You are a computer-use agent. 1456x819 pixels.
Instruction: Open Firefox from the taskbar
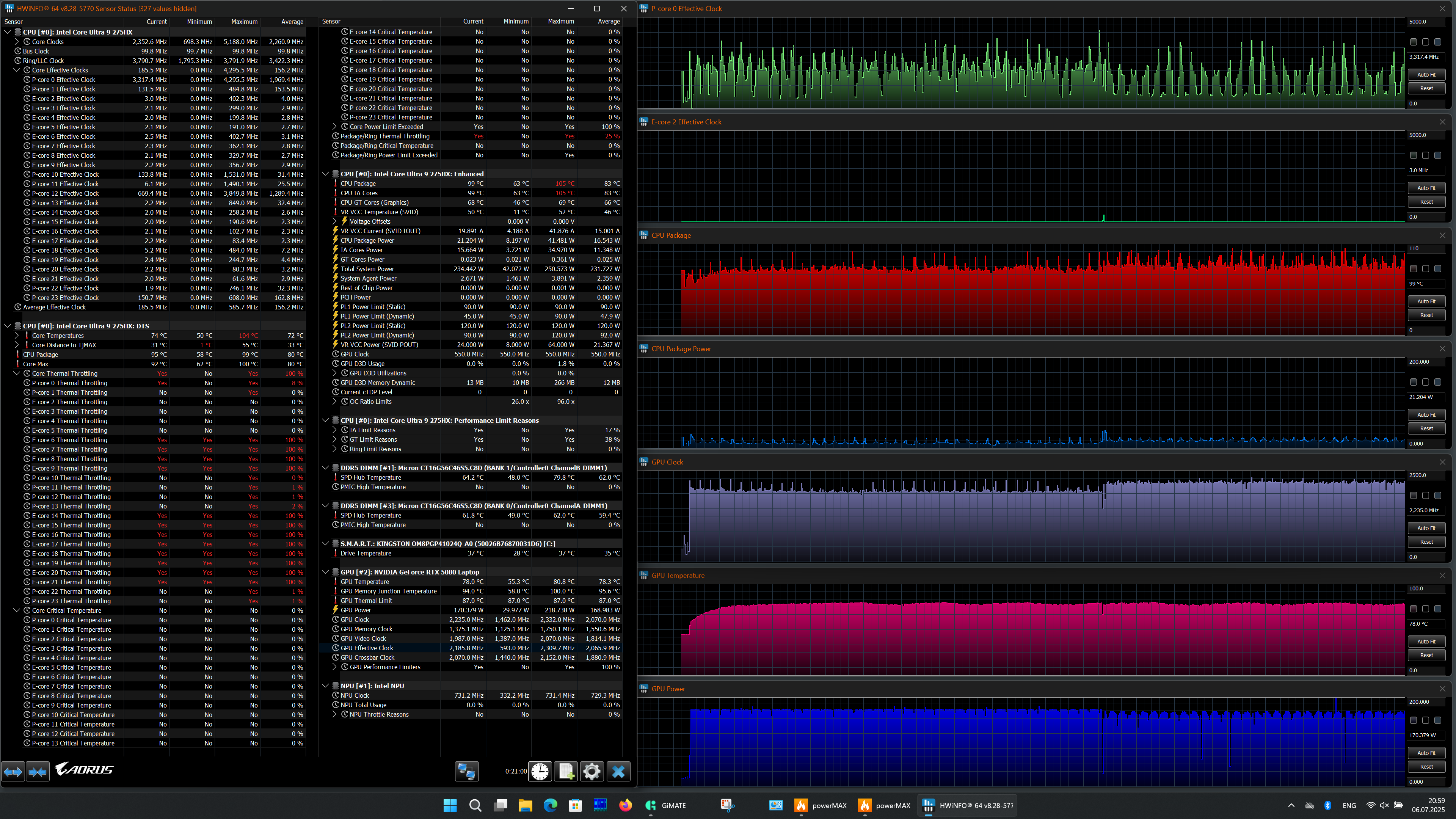(x=625, y=805)
